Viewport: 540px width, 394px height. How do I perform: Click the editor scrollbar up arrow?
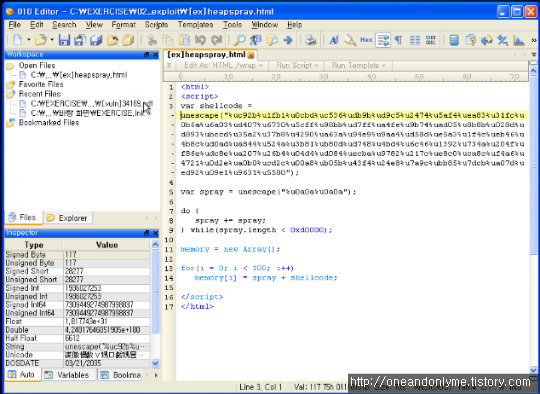click(x=534, y=71)
